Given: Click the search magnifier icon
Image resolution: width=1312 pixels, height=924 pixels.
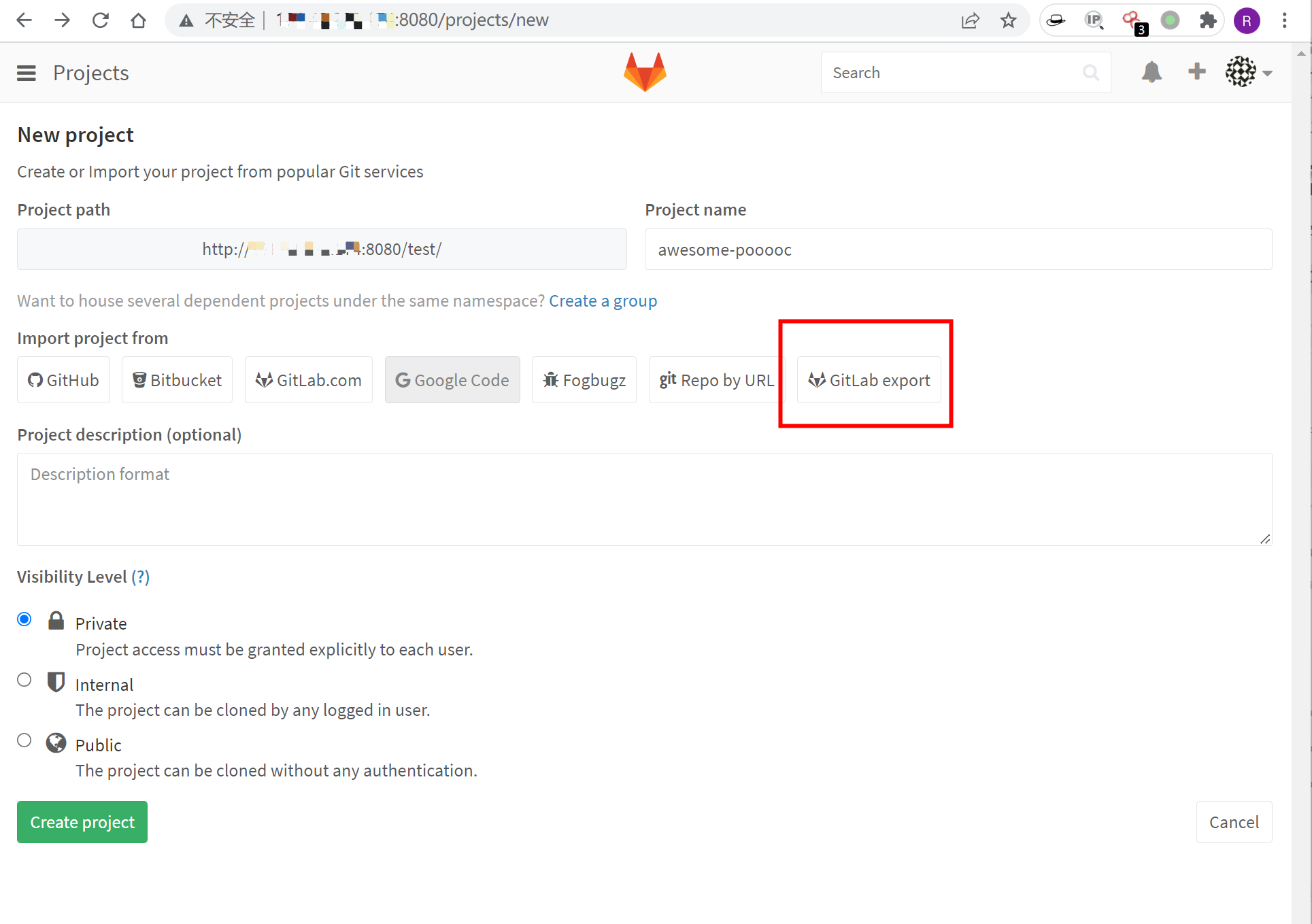Looking at the screenshot, I should coord(1090,73).
